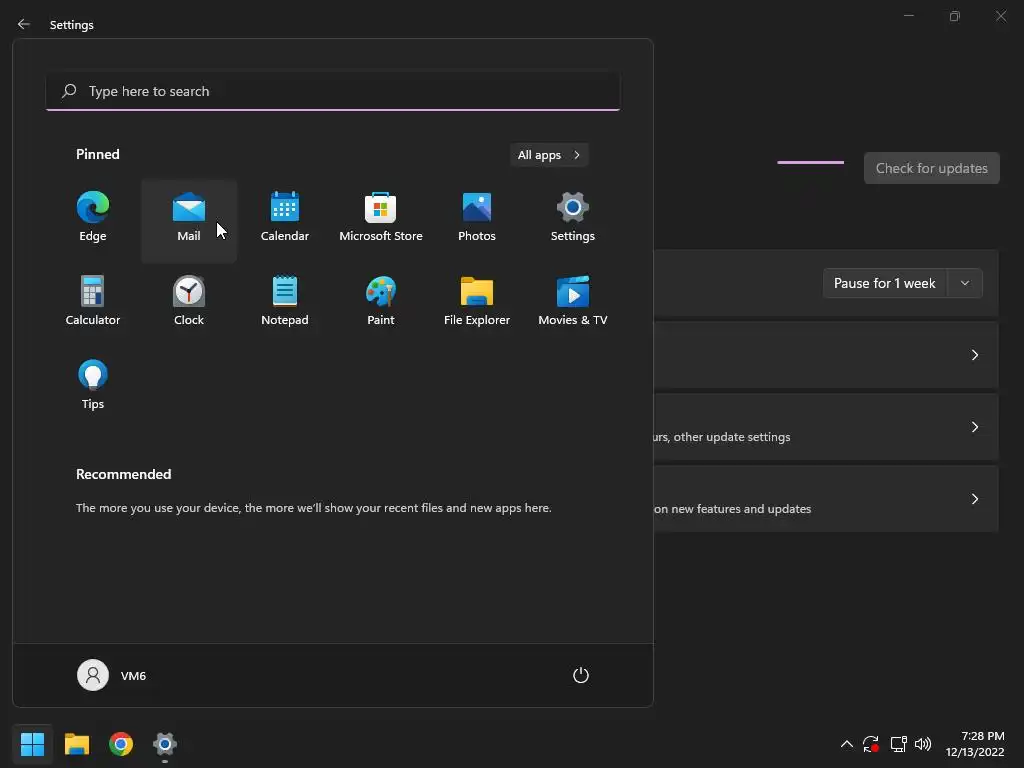Launch Movies & TV app
This screenshot has width=1024, height=768.
click(x=573, y=301)
